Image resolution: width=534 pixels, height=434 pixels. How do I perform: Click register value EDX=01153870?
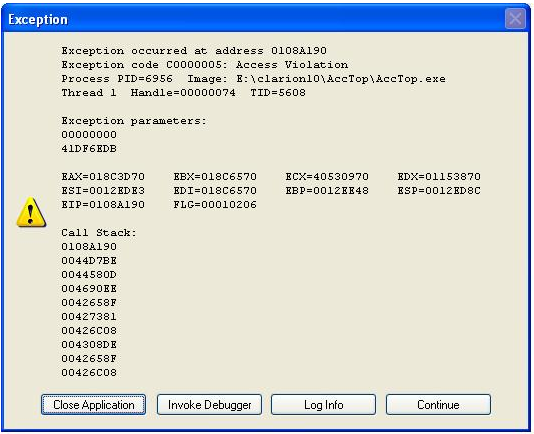coord(439,176)
